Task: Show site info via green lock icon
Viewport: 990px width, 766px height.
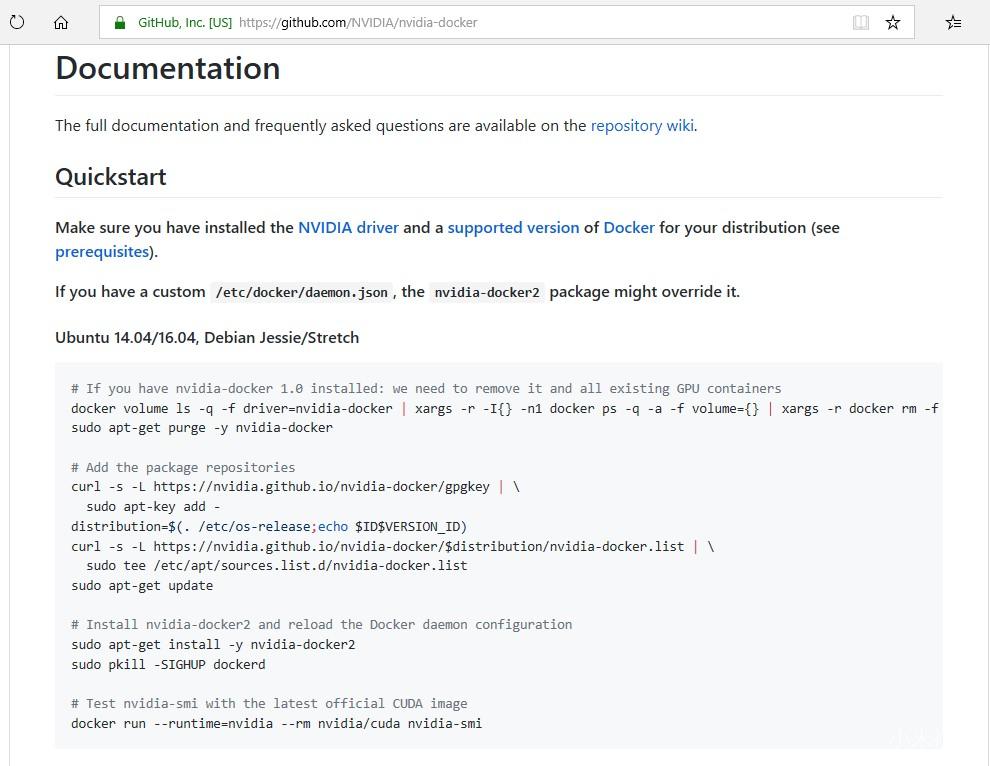Action: (120, 23)
